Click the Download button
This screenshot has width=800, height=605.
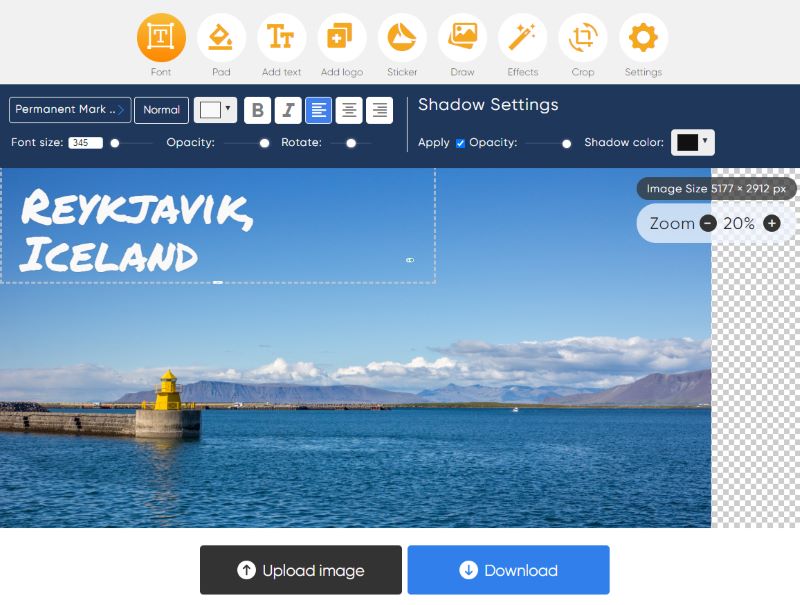tap(508, 570)
